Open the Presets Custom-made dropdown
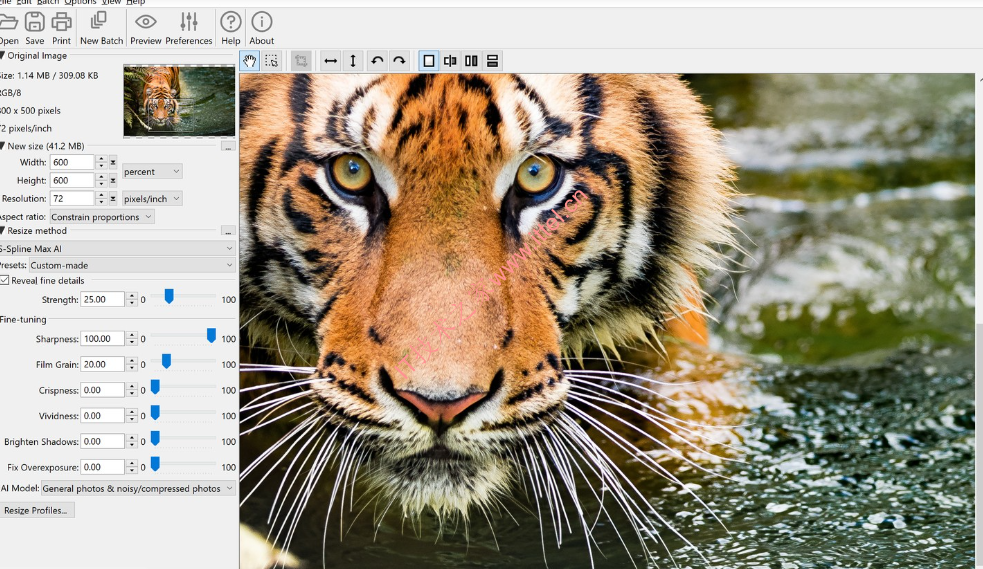This screenshot has height=569, width=983. tap(132, 265)
